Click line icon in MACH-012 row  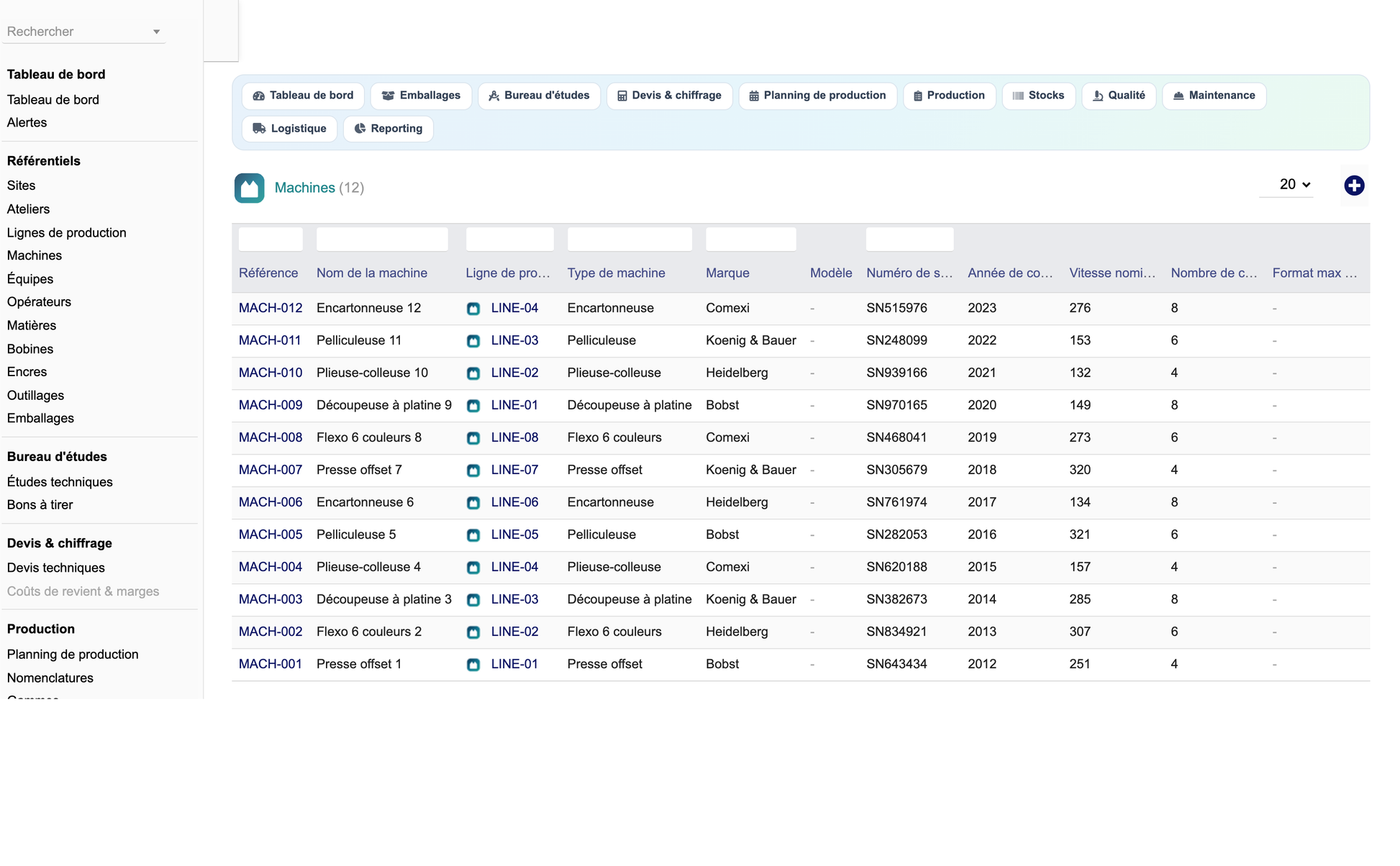point(473,309)
